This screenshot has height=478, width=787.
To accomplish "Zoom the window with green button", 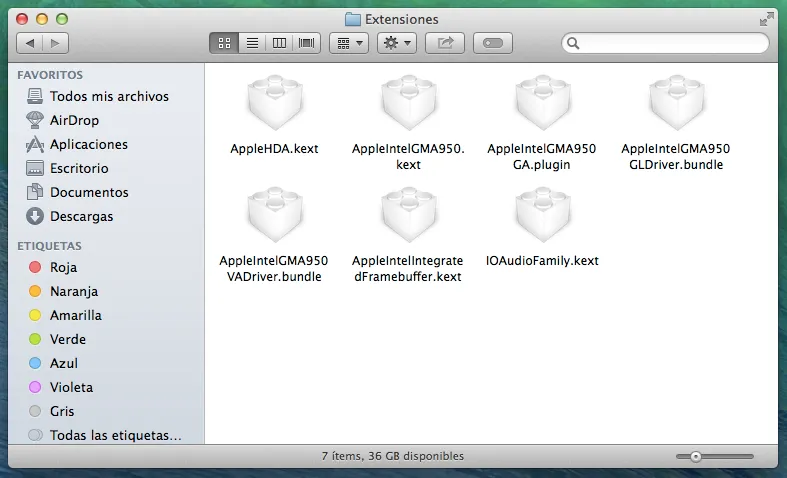I will click(x=62, y=19).
